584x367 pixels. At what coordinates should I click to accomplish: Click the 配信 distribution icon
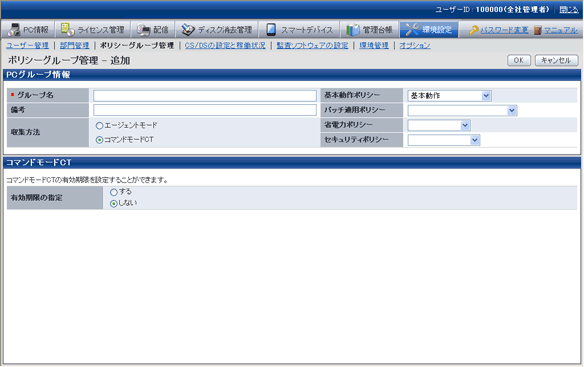(143, 29)
